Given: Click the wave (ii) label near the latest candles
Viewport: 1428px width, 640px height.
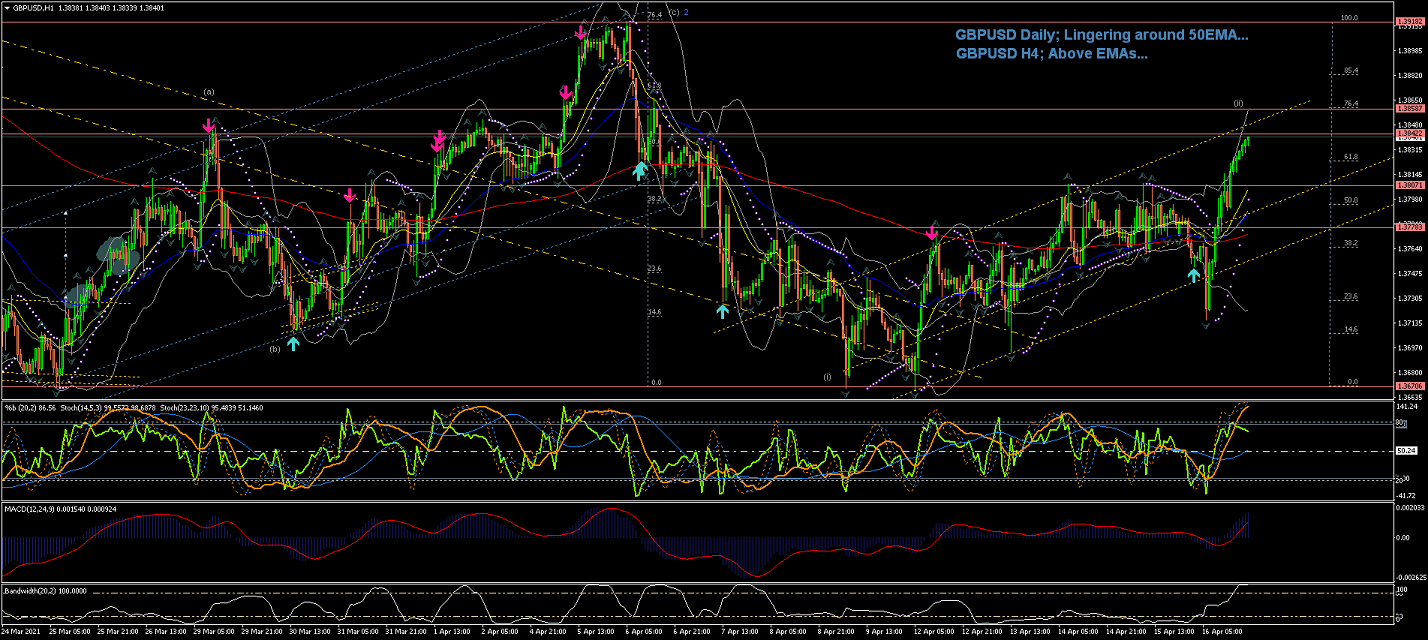Looking at the screenshot, I should point(1238,103).
